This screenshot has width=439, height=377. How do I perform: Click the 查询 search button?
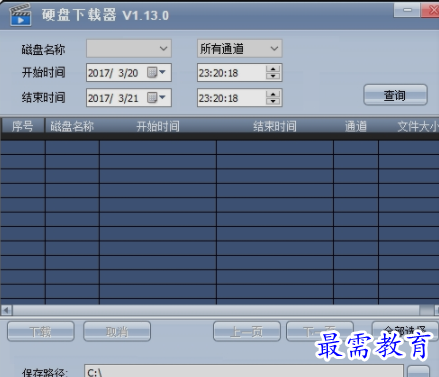395,95
